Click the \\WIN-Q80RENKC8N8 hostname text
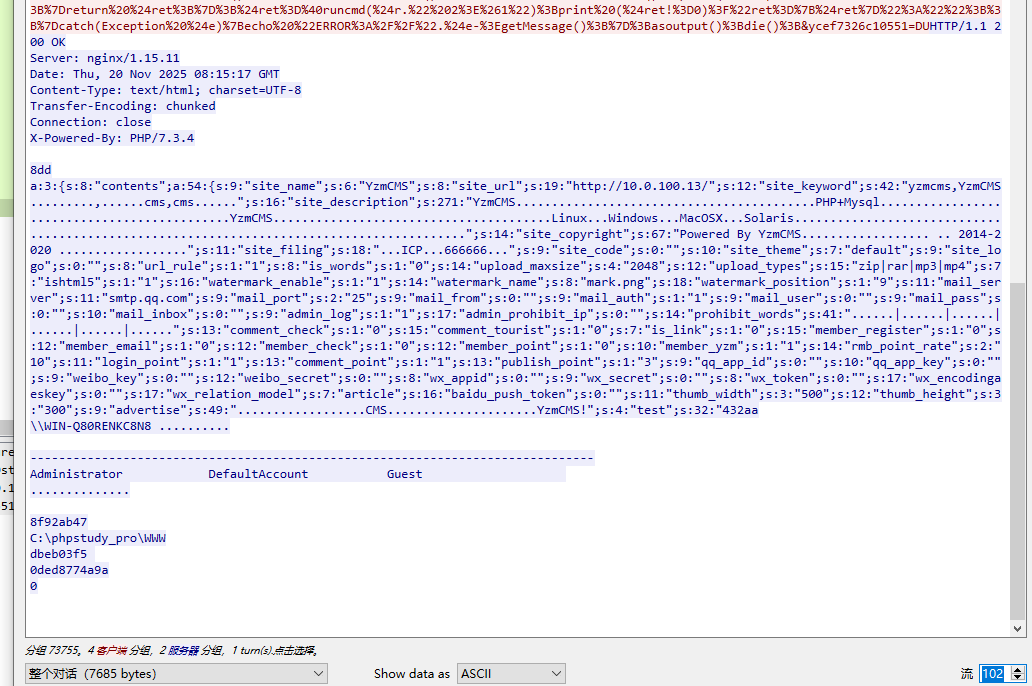 click(x=90, y=426)
